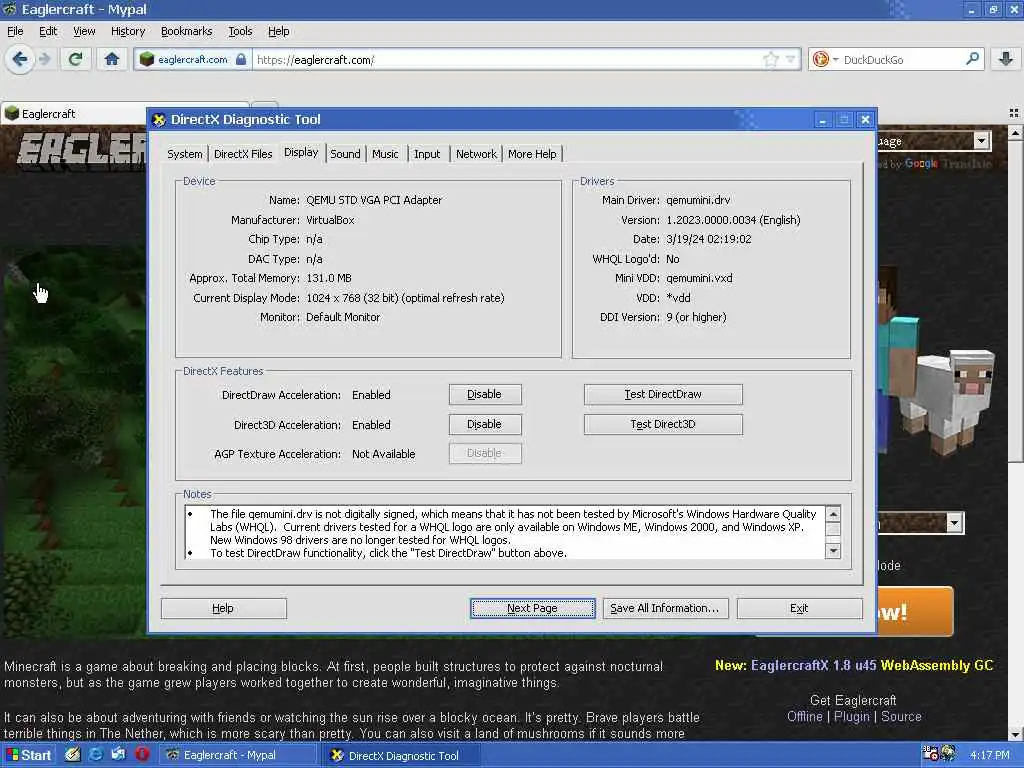
Task: Open the first quick launch icon beside Start
Action: (x=72, y=755)
